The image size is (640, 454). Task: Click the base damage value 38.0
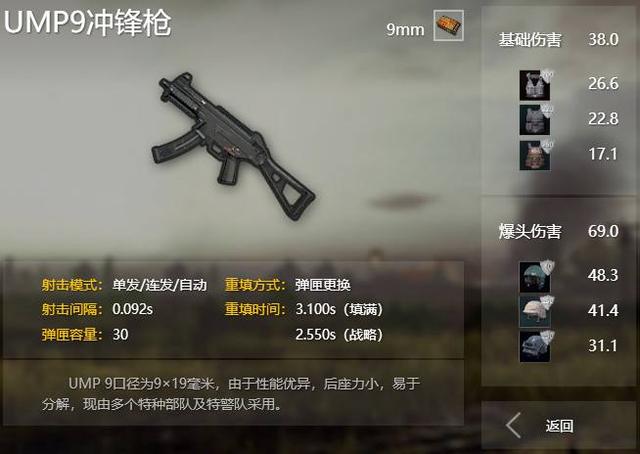coord(603,40)
